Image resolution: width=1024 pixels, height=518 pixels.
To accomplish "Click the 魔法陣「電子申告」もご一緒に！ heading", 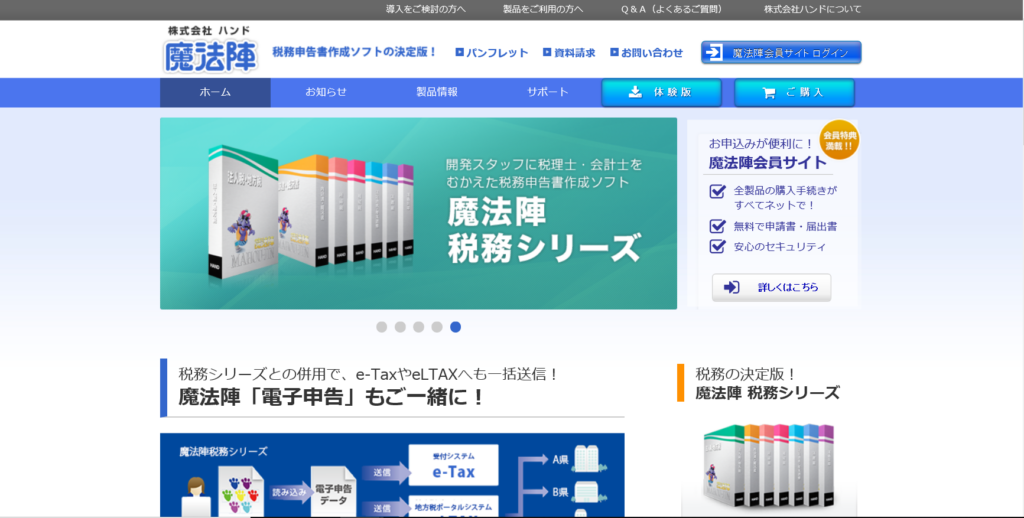I will [x=330, y=397].
